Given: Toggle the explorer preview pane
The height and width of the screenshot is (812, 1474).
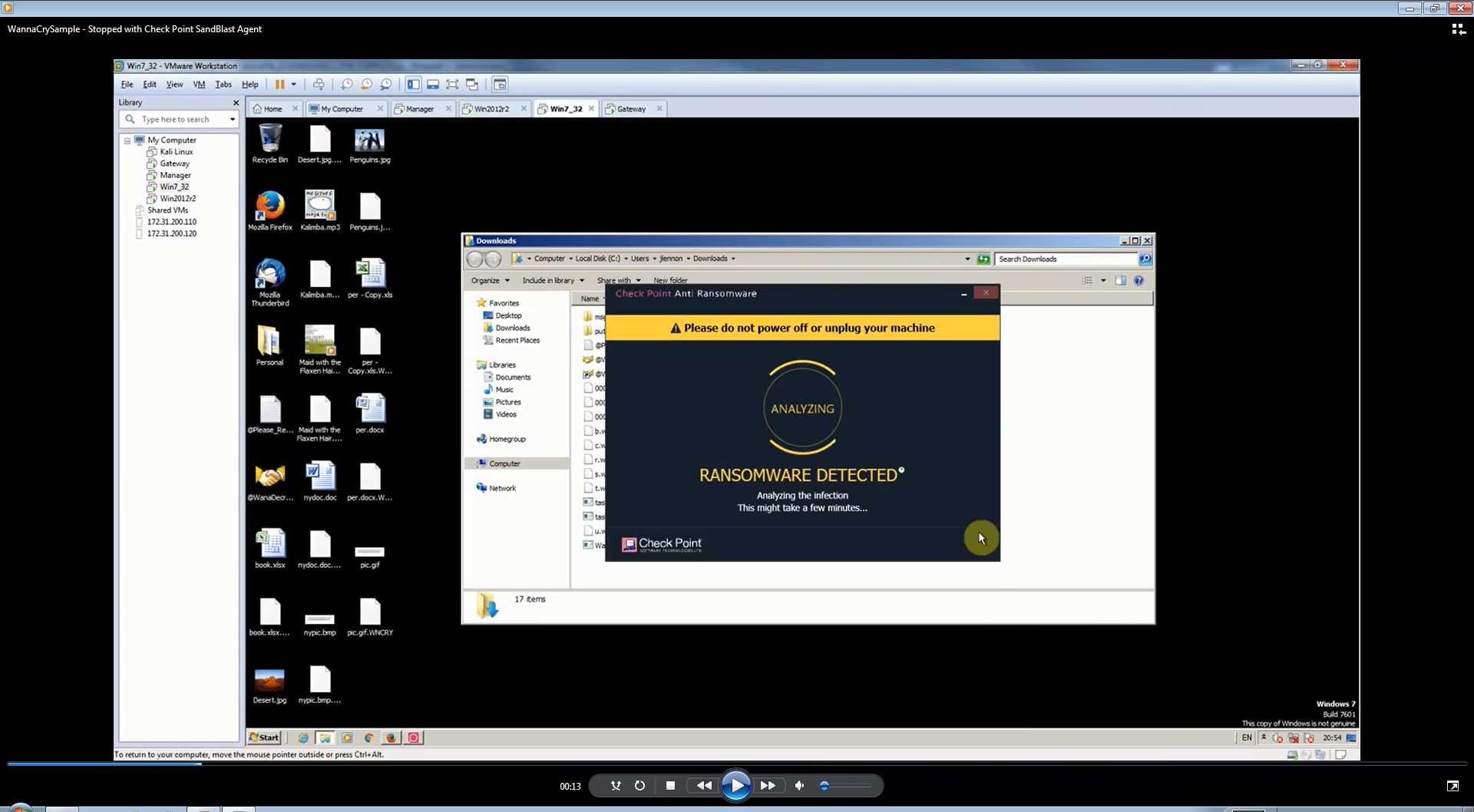Looking at the screenshot, I should (x=1121, y=281).
